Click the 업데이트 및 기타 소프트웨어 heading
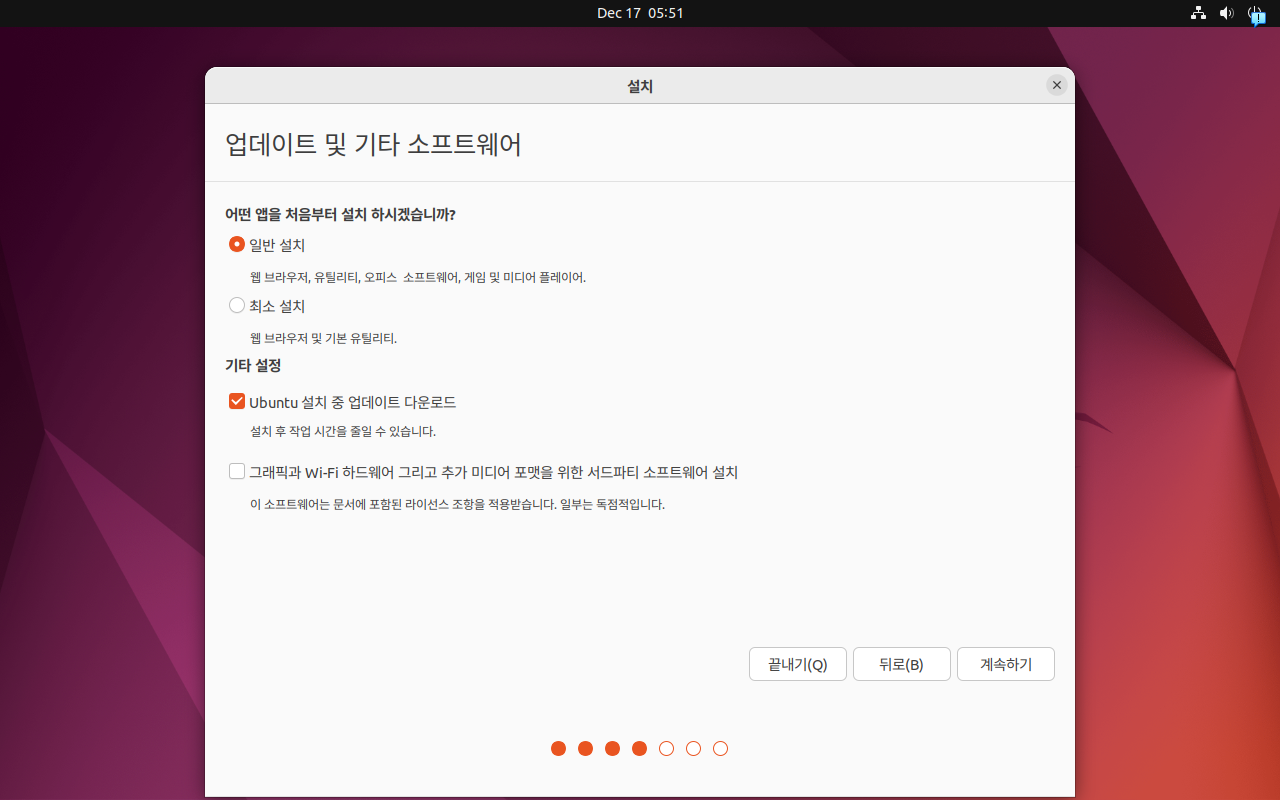Screen dimensions: 1280x800 coord(374,144)
